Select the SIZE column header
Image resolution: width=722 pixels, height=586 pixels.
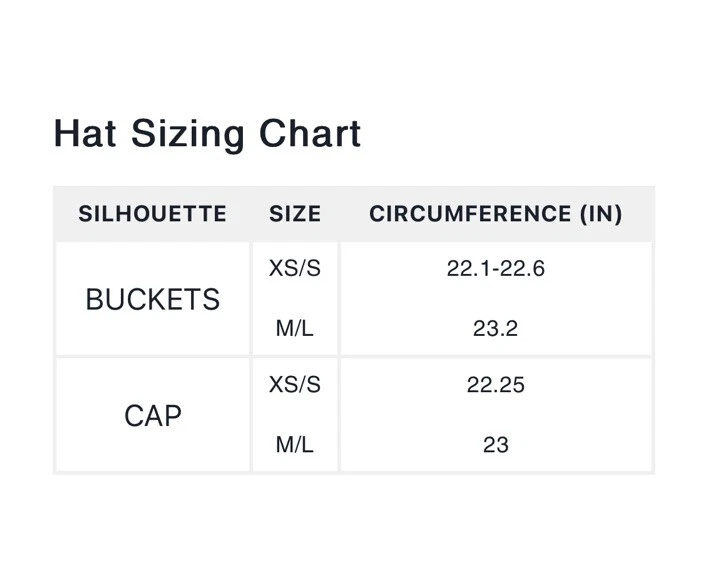tap(295, 214)
